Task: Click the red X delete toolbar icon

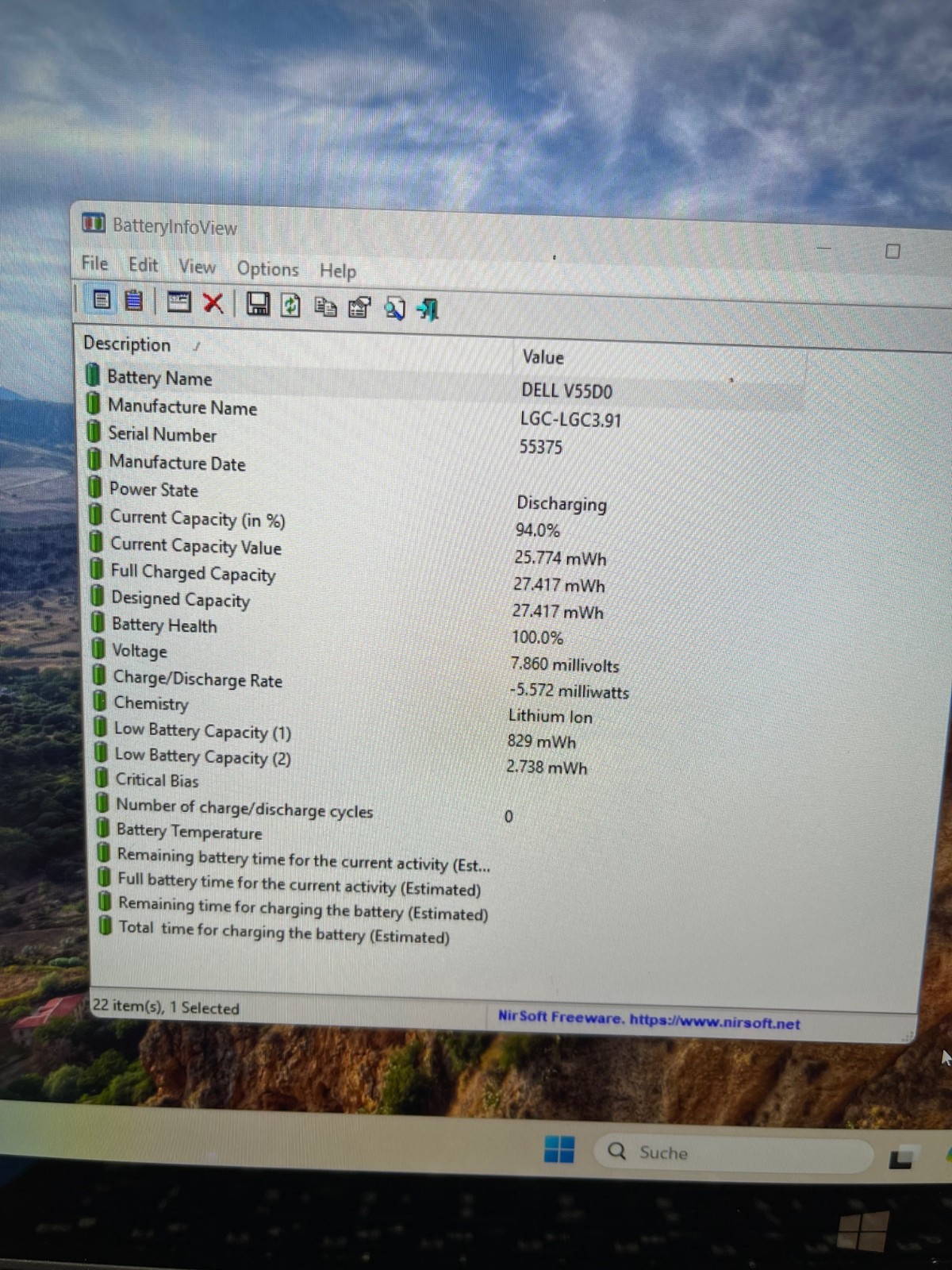Action: 213,302
